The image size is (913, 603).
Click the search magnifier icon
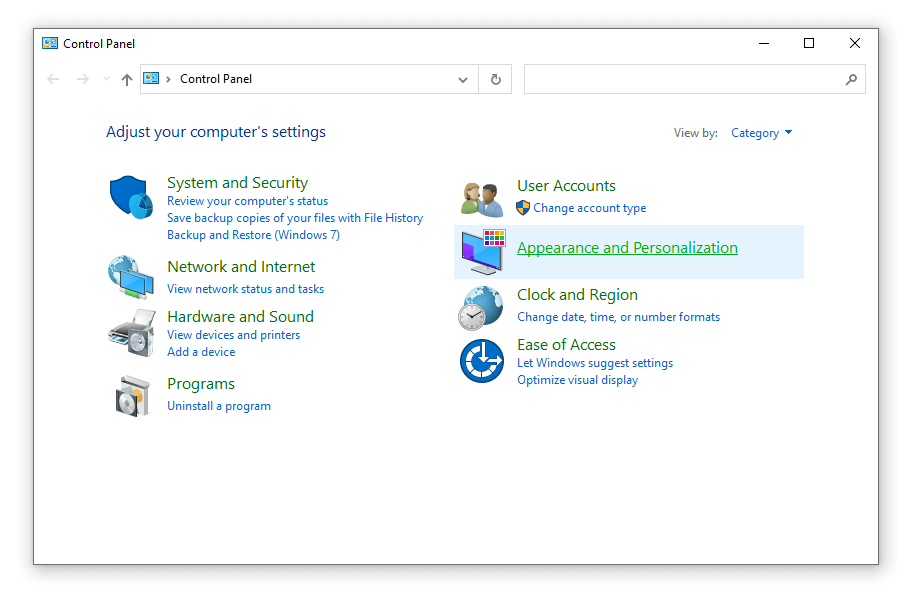click(x=851, y=79)
